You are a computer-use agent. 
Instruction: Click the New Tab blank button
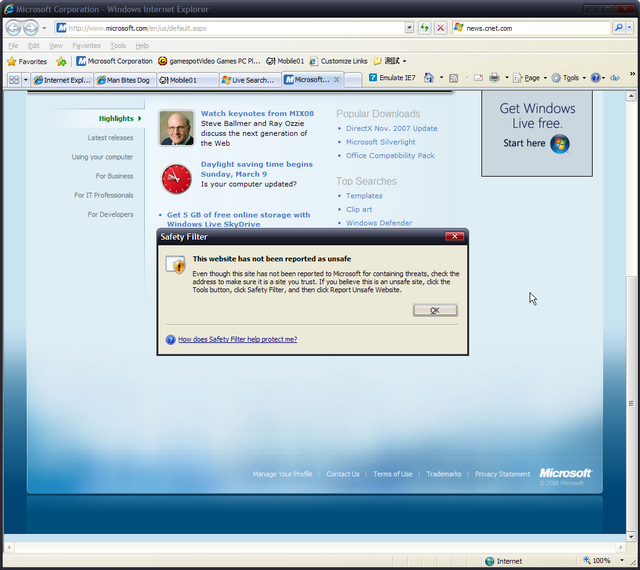click(353, 80)
